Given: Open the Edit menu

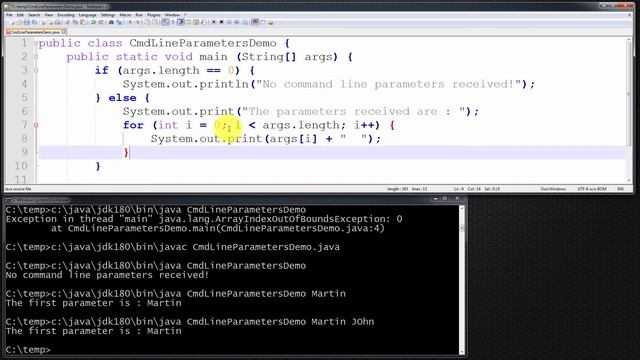Looking at the screenshot, I should 20,15.
